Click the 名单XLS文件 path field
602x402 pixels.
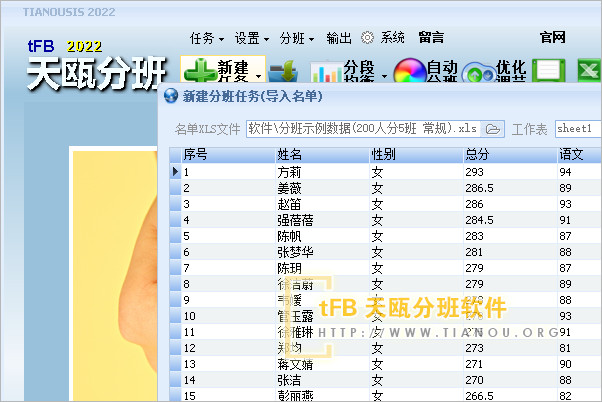point(363,129)
